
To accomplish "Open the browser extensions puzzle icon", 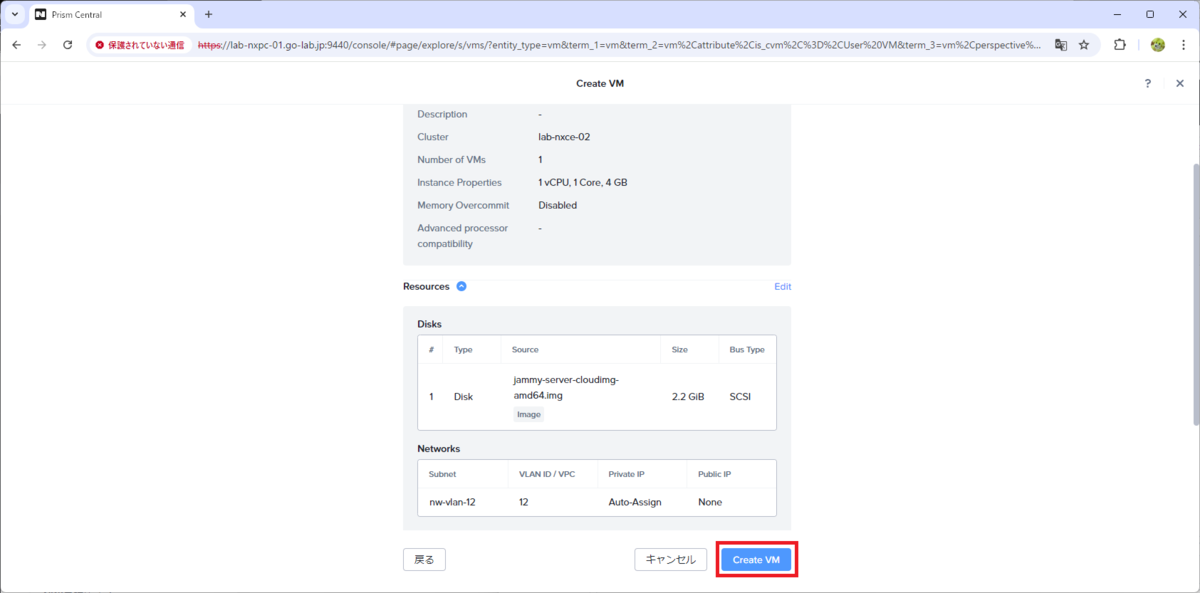I will tap(1120, 45).
